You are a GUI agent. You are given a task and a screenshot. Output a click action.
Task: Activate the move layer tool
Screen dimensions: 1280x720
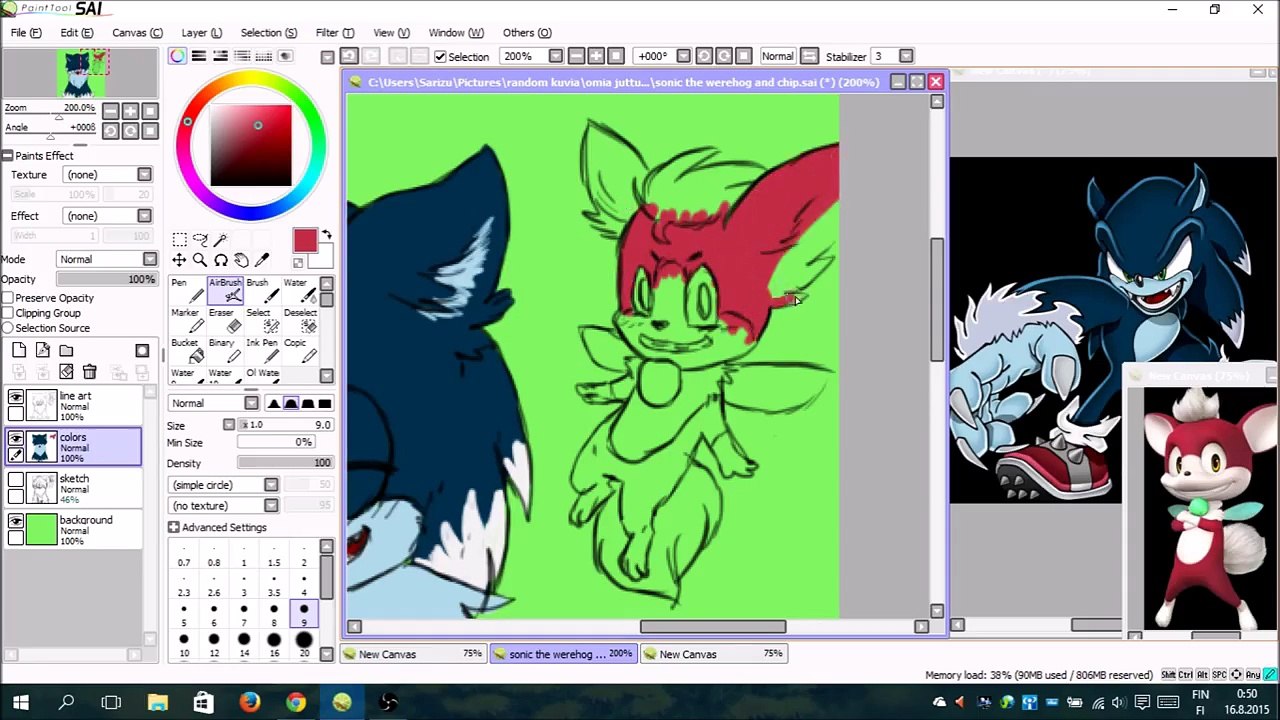coord(179,260)
